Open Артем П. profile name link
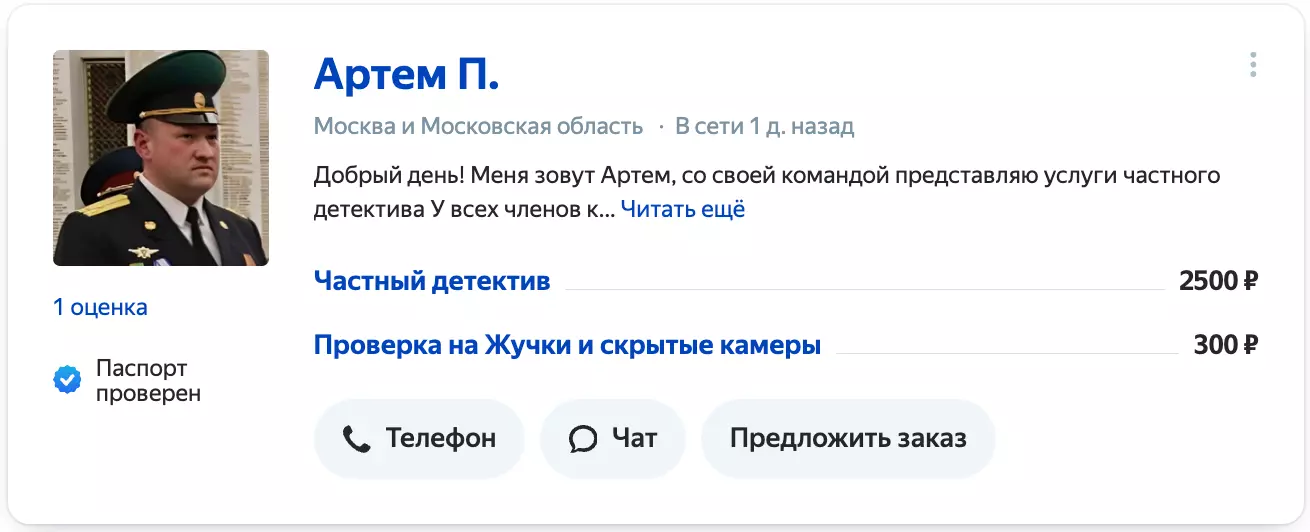The width and height of the screenshot is (1310, 532). click(406, 73)
